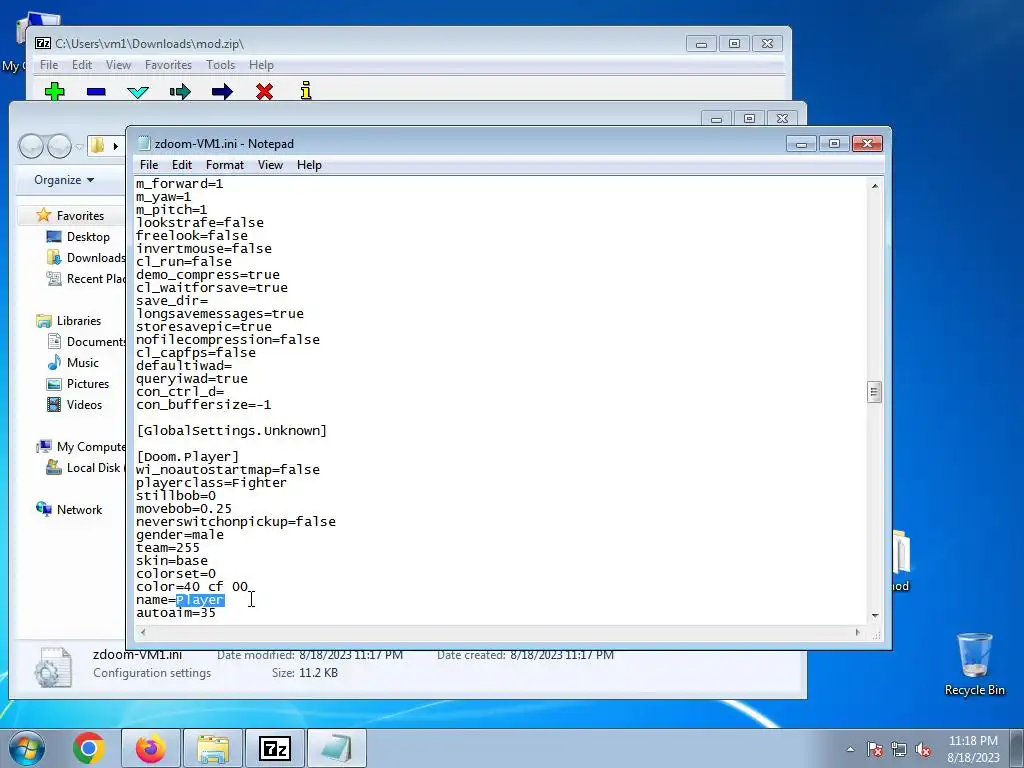Image resolution: width=1024 pixels, height=768 pixels.
Task: Click the [GlobalSettings.Unknown] line
Action: pos(231,430)
